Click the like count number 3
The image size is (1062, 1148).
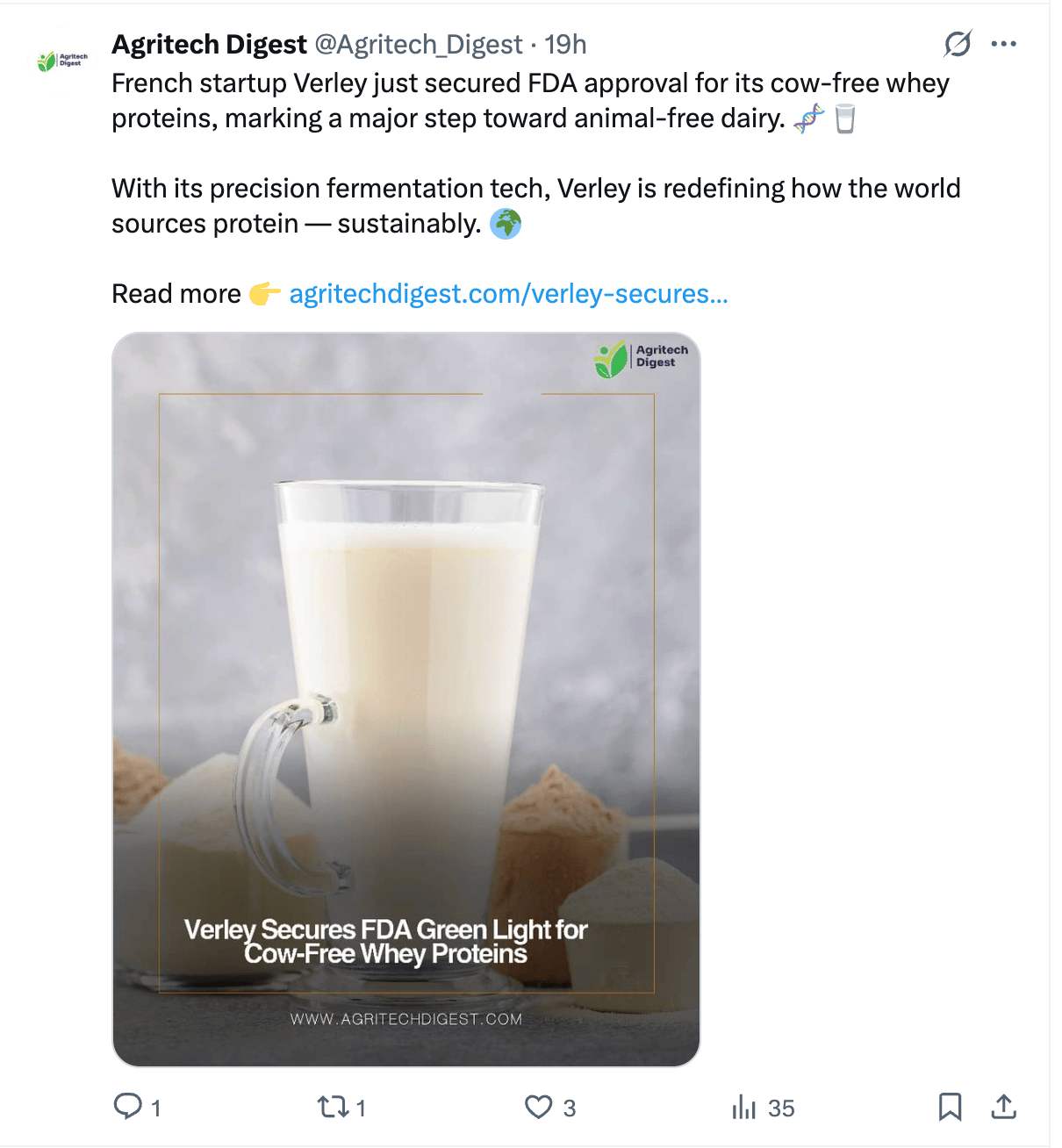tap(570, 1109)
